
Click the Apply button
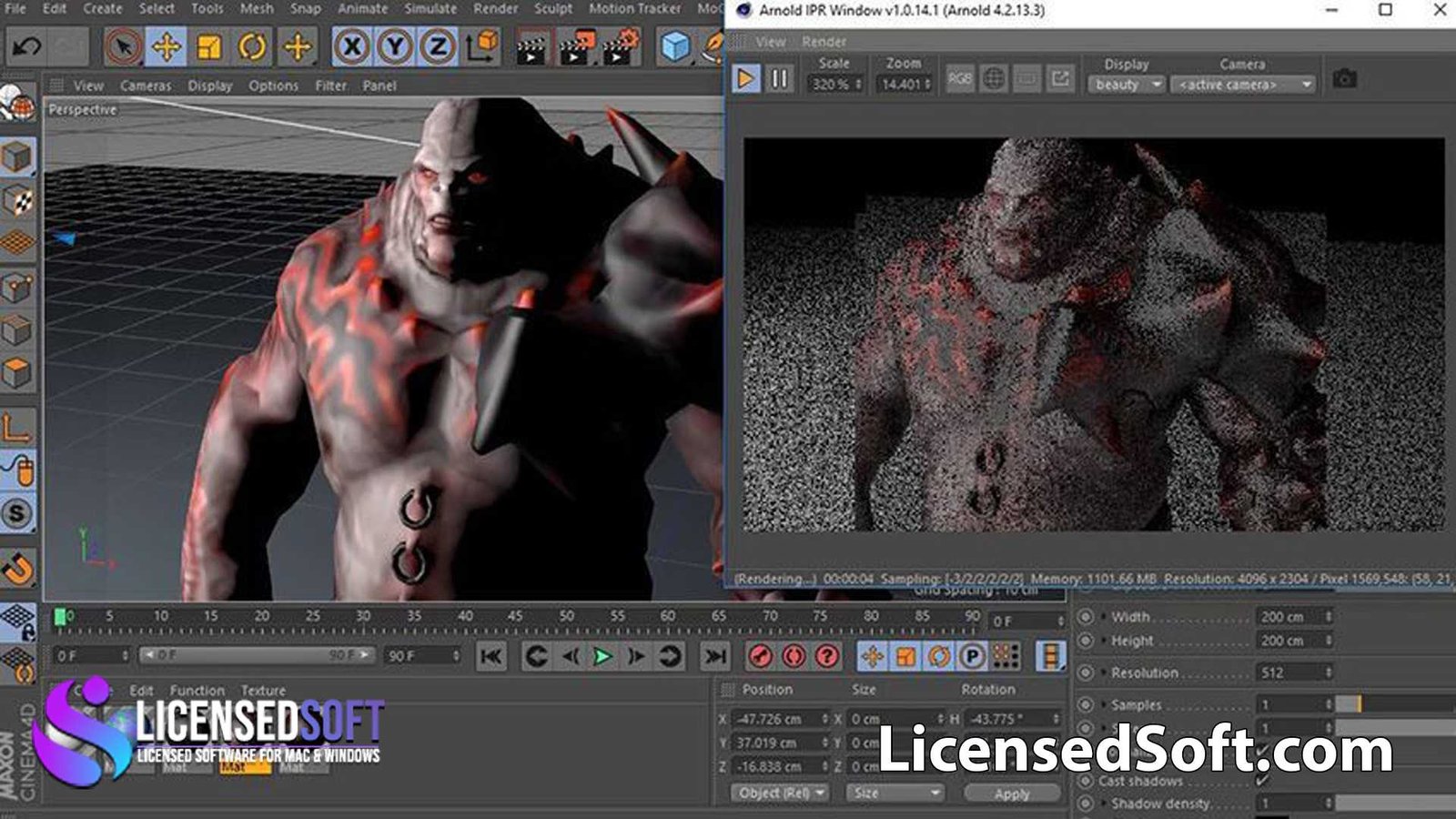click(1012, 794)
